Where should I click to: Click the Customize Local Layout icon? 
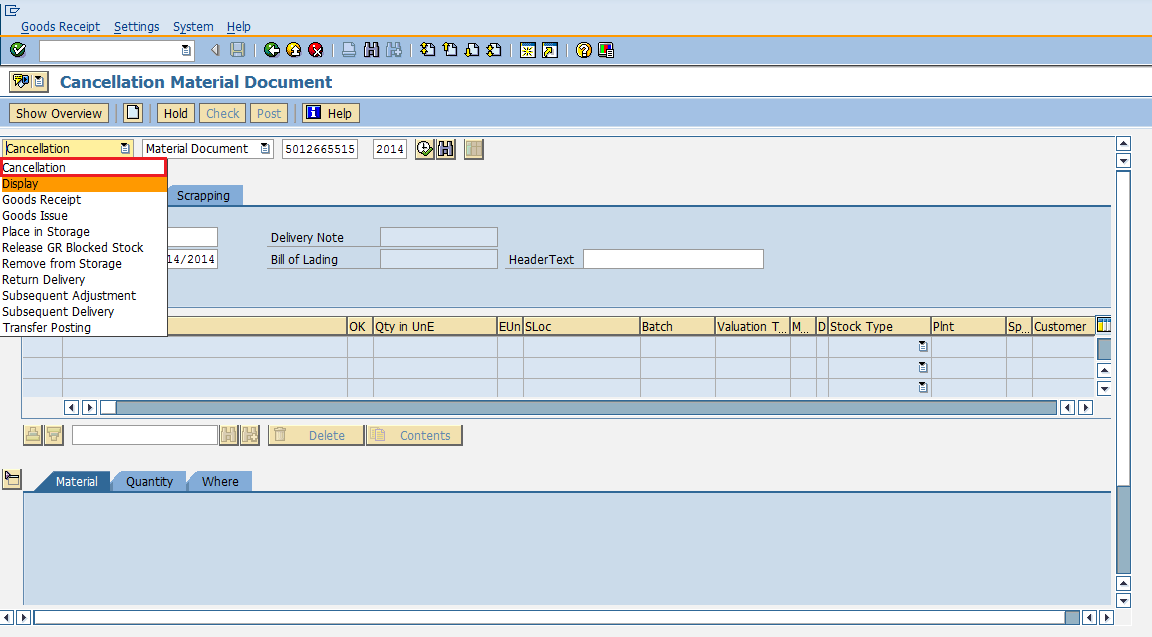click(605, 50)
